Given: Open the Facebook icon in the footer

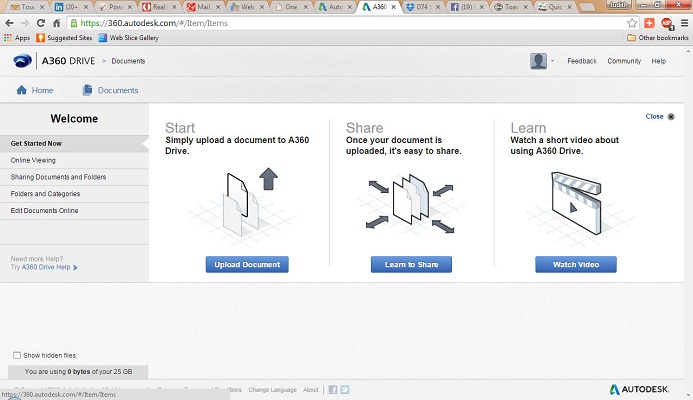Looking at the screenshot, I should [333, 389].
